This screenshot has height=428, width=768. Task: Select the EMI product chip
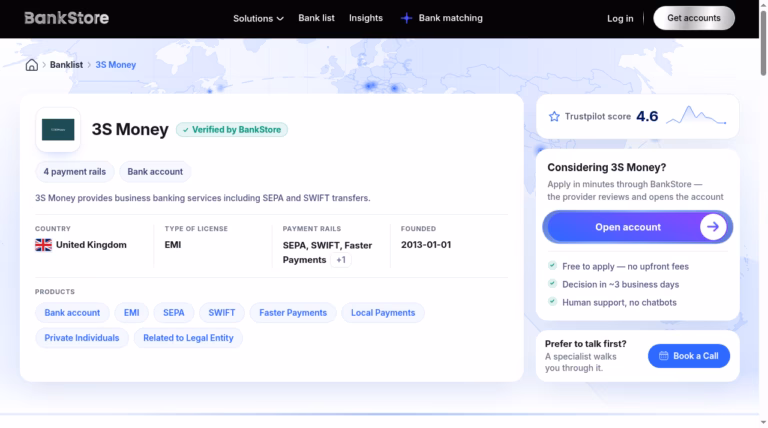pos(131,313)
